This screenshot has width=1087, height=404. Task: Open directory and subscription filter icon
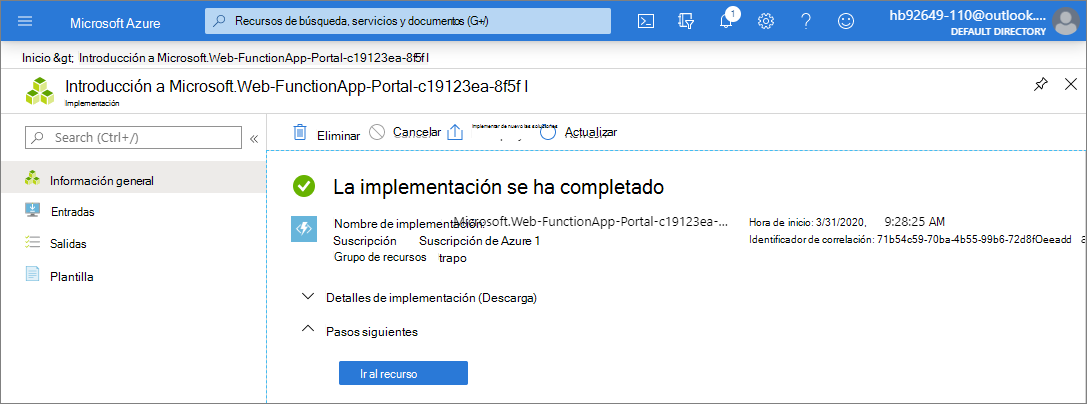click(x=686, y=21)
